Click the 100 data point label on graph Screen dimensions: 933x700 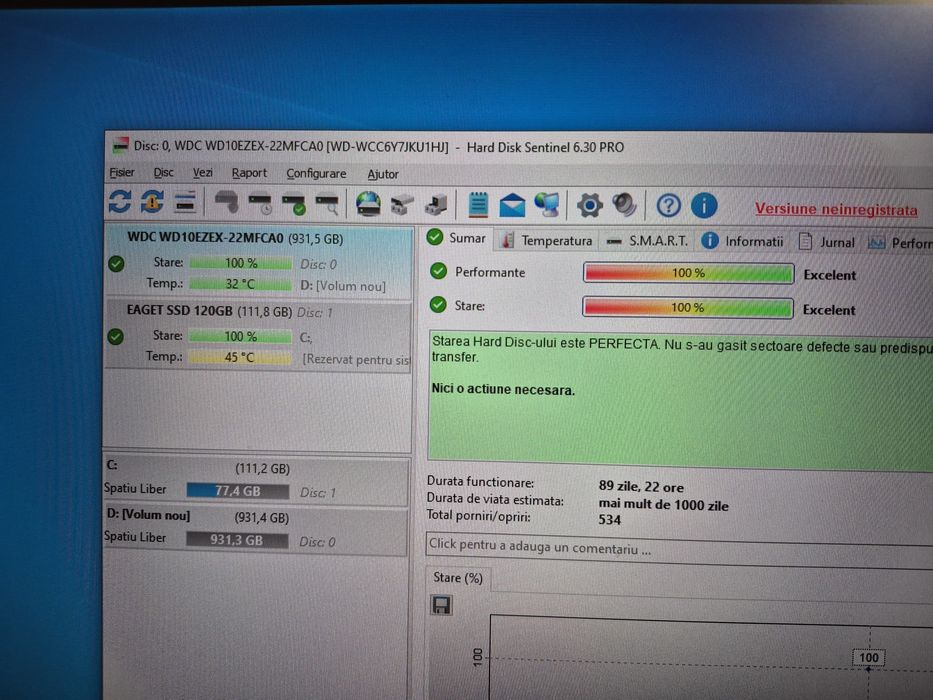click(x=869, y=658)
